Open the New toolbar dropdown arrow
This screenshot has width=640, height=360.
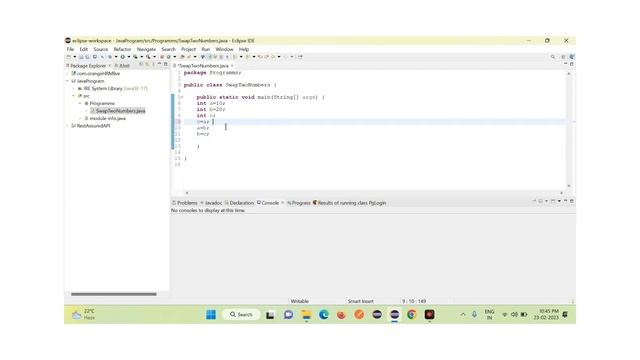point(75,57)
